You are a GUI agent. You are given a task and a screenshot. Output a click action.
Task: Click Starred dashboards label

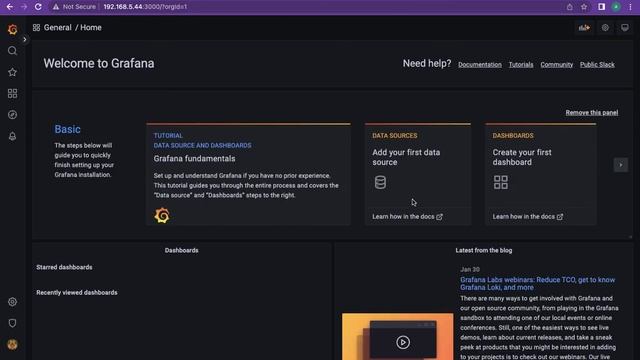pyautogui.click(x=64, y=267)
